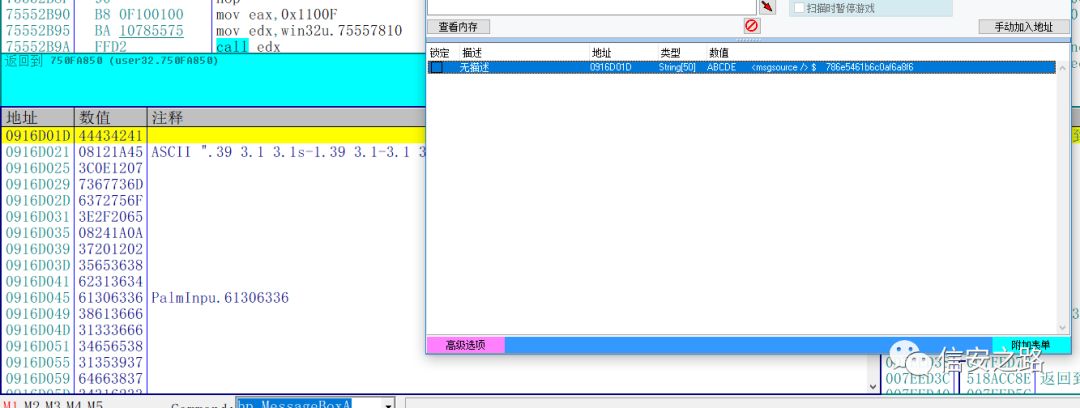1080x408 pixels.
Task: Open the Command dropdown arrow
Action: click(387, 404)
